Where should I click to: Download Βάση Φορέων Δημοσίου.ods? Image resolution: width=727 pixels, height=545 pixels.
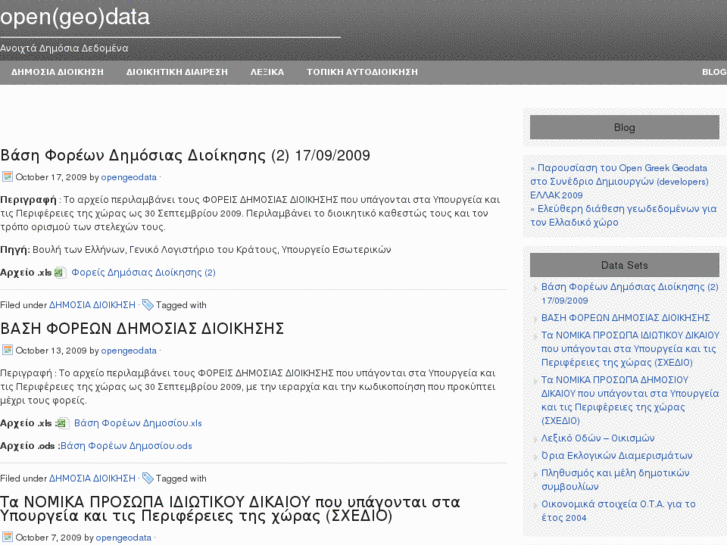(126, 446)
